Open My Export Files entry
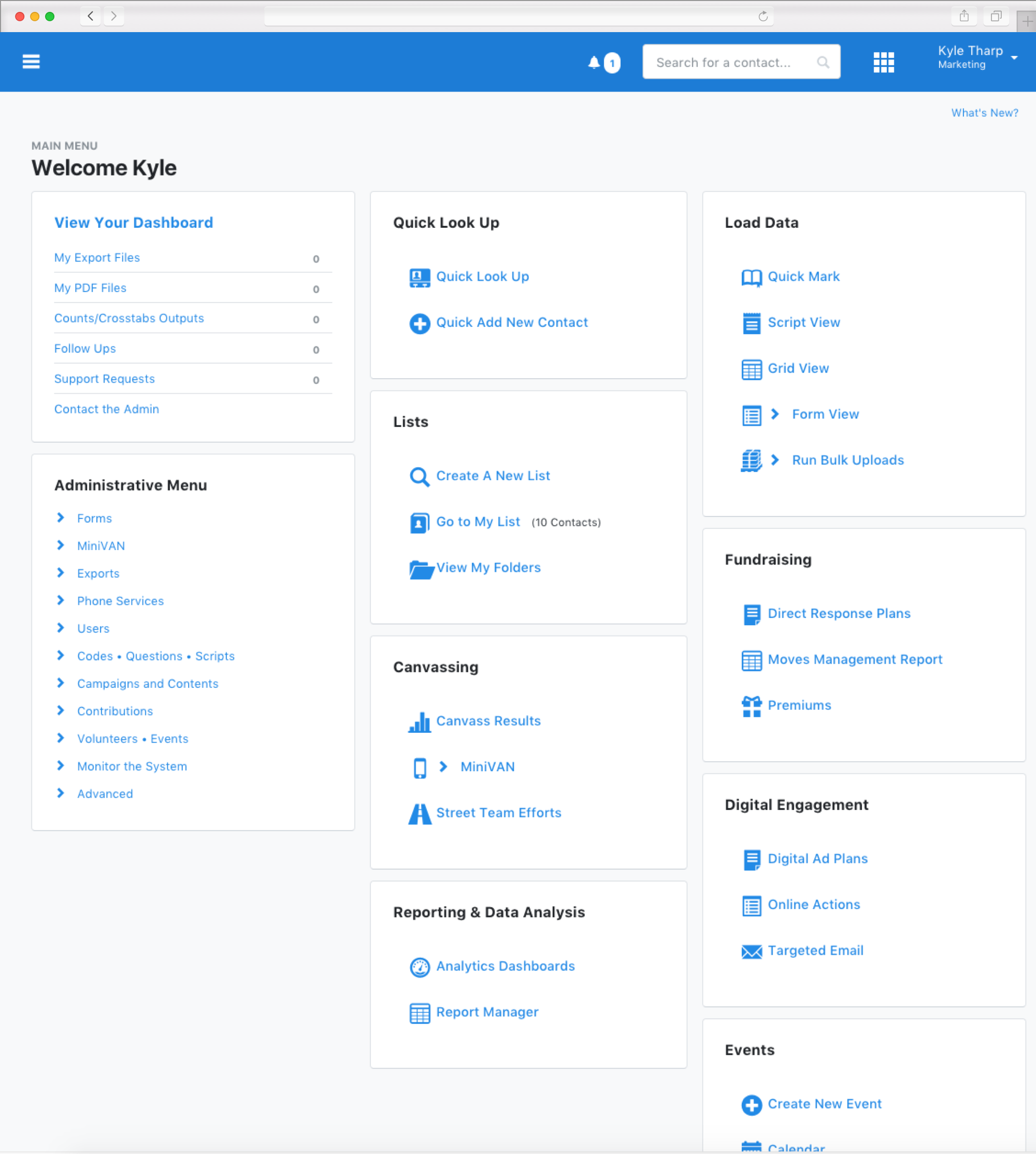 pos(97,258)
